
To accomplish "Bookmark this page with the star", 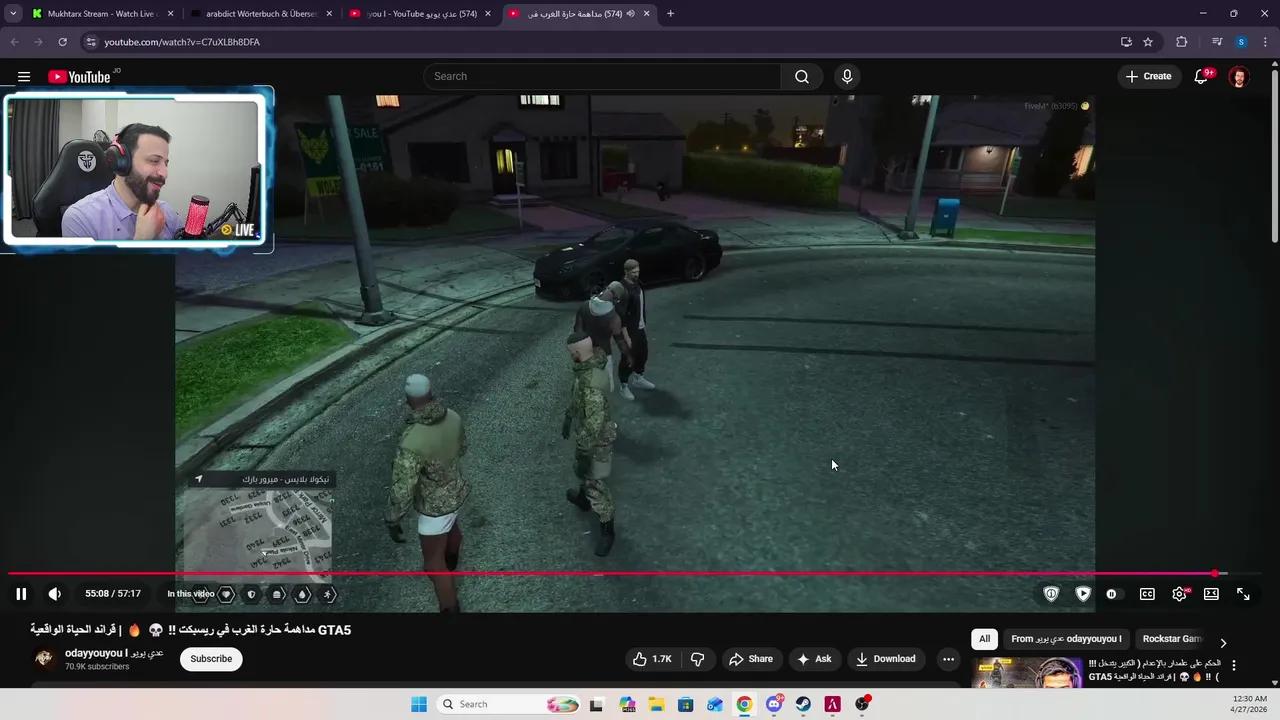I will point(1148,42).
